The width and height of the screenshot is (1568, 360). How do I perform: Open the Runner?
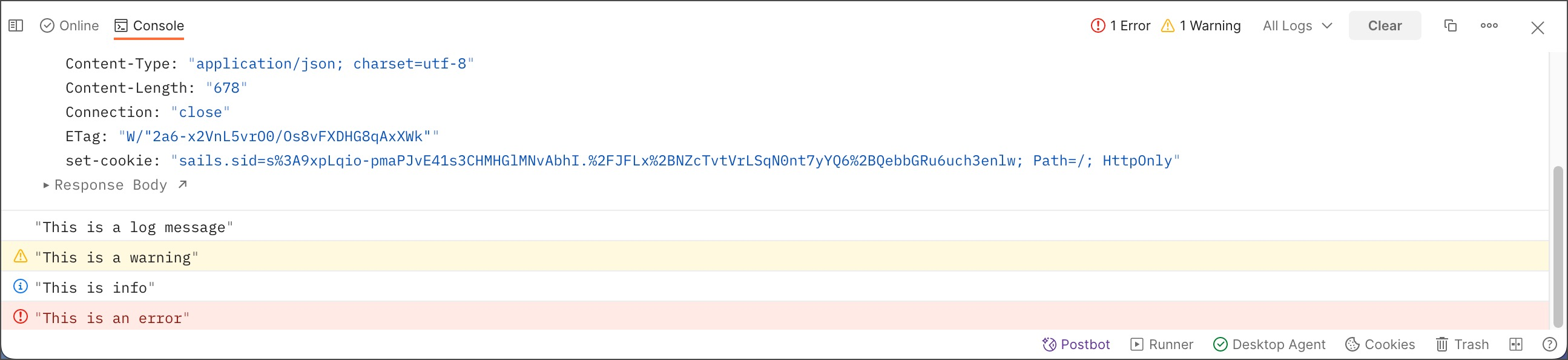click(1161, 345)
